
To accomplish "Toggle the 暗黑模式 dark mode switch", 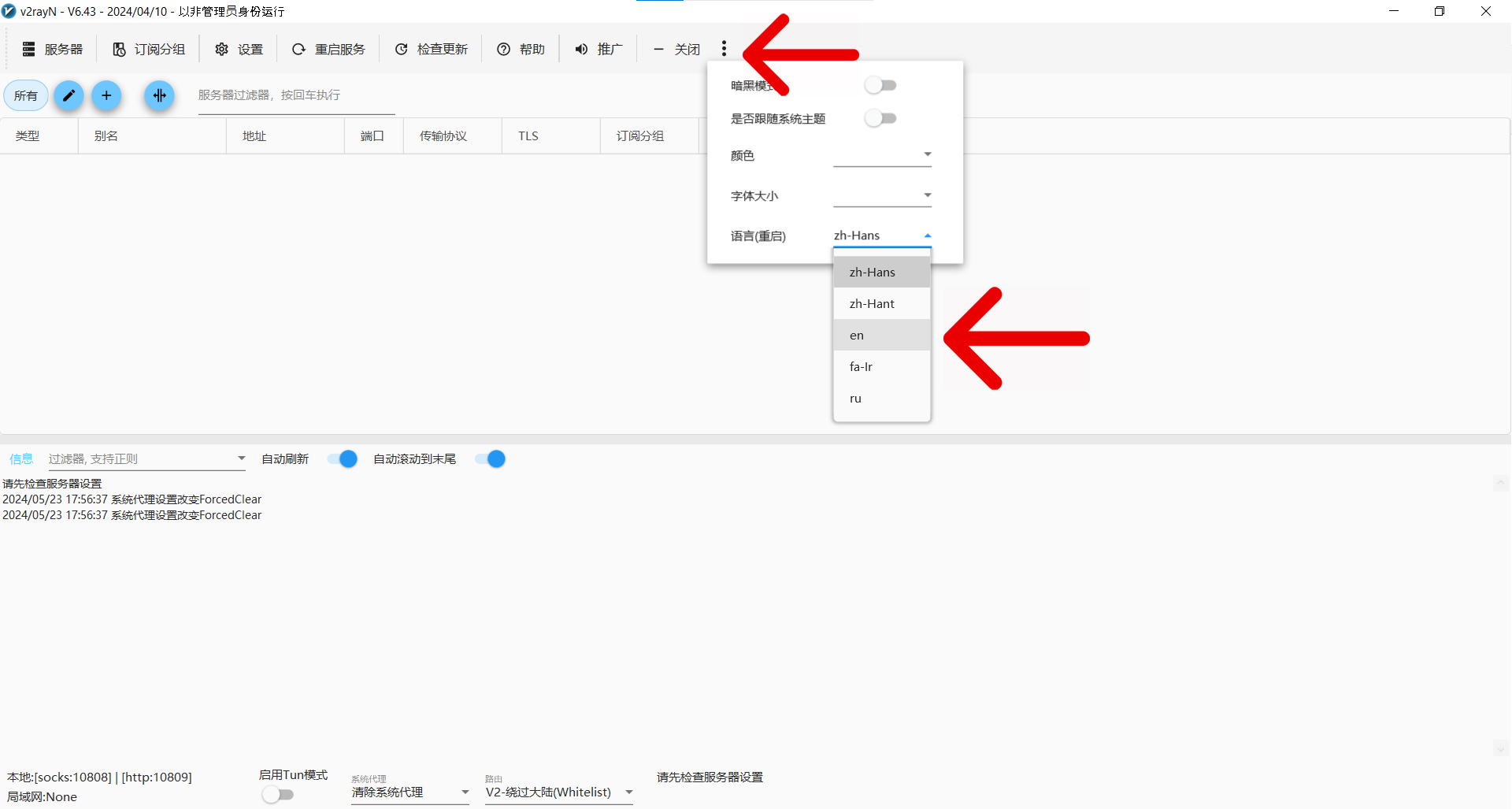I will pos(880,85).
